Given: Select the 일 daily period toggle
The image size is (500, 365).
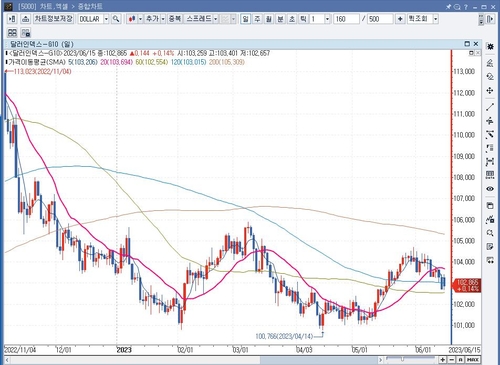Looking at the screenshot, I should (x=246, y=19).
